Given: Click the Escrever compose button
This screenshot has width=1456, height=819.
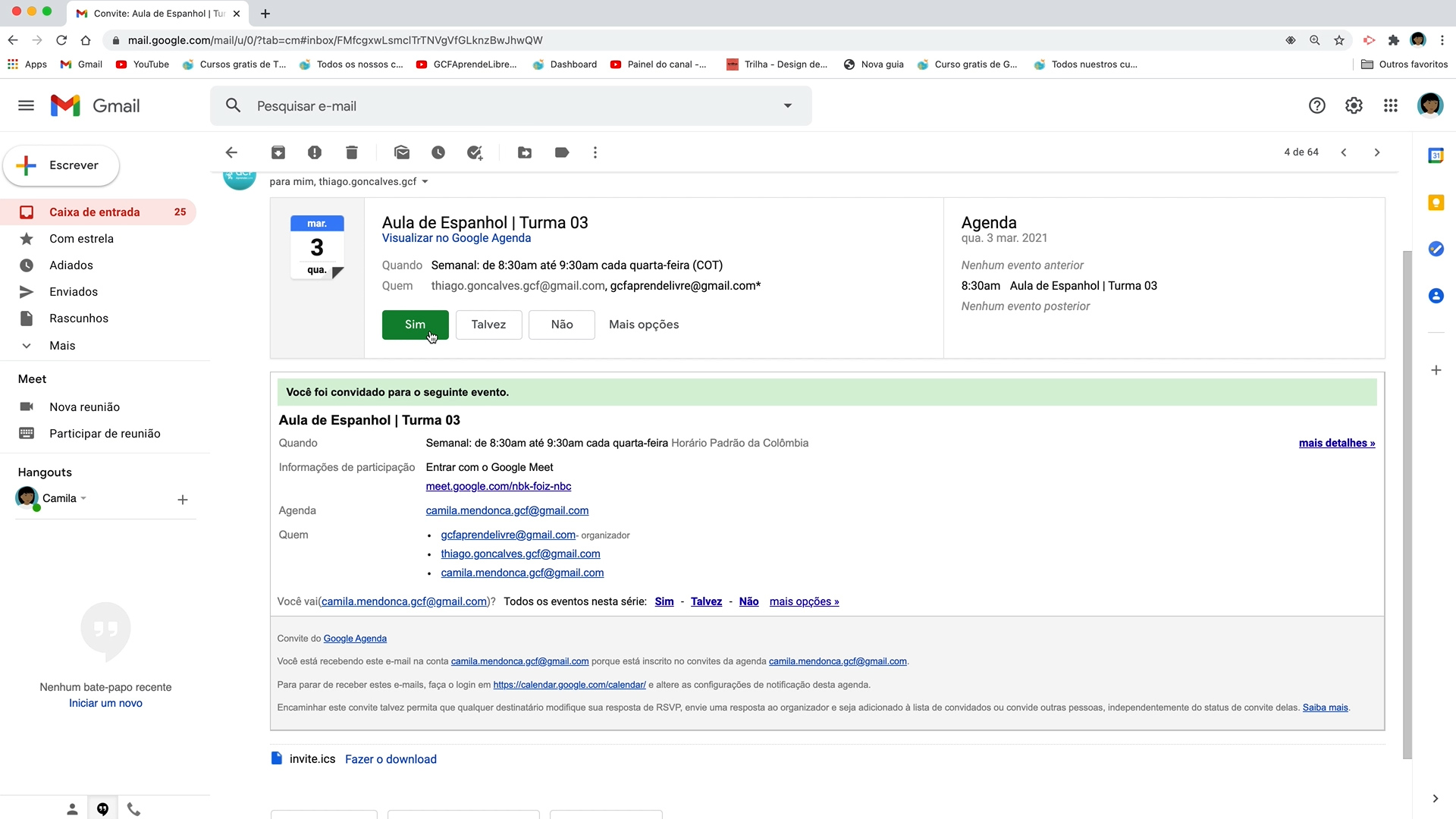Looking at the screenshot, I should pyautogui.click(x=61, y=165).
